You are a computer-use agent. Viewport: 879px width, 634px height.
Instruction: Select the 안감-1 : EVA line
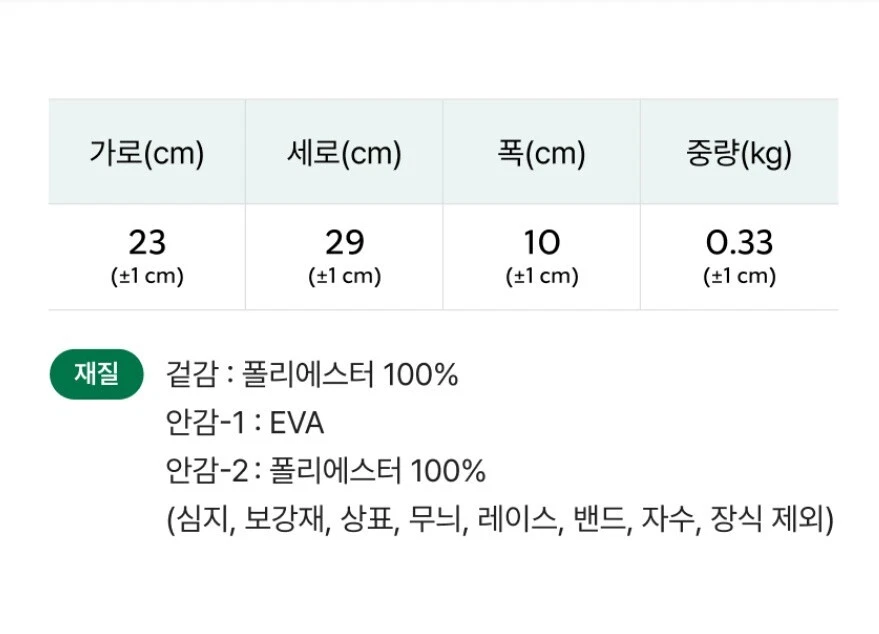pos(245,423)
